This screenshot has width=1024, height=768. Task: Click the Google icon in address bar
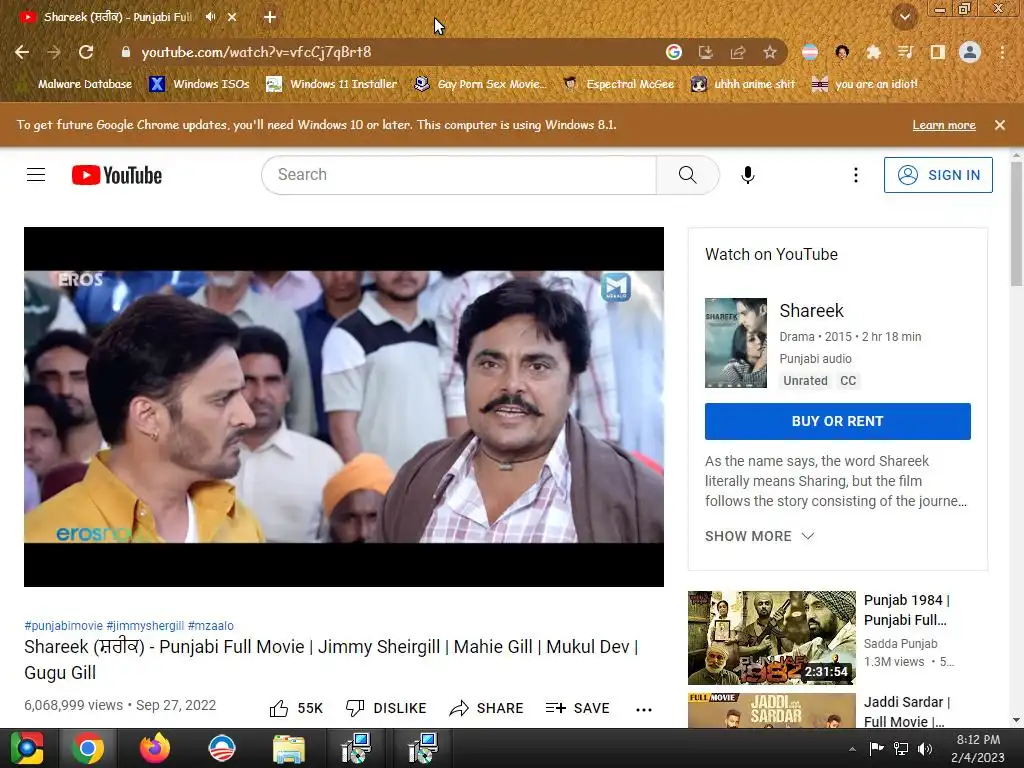[x=674, y=52]
